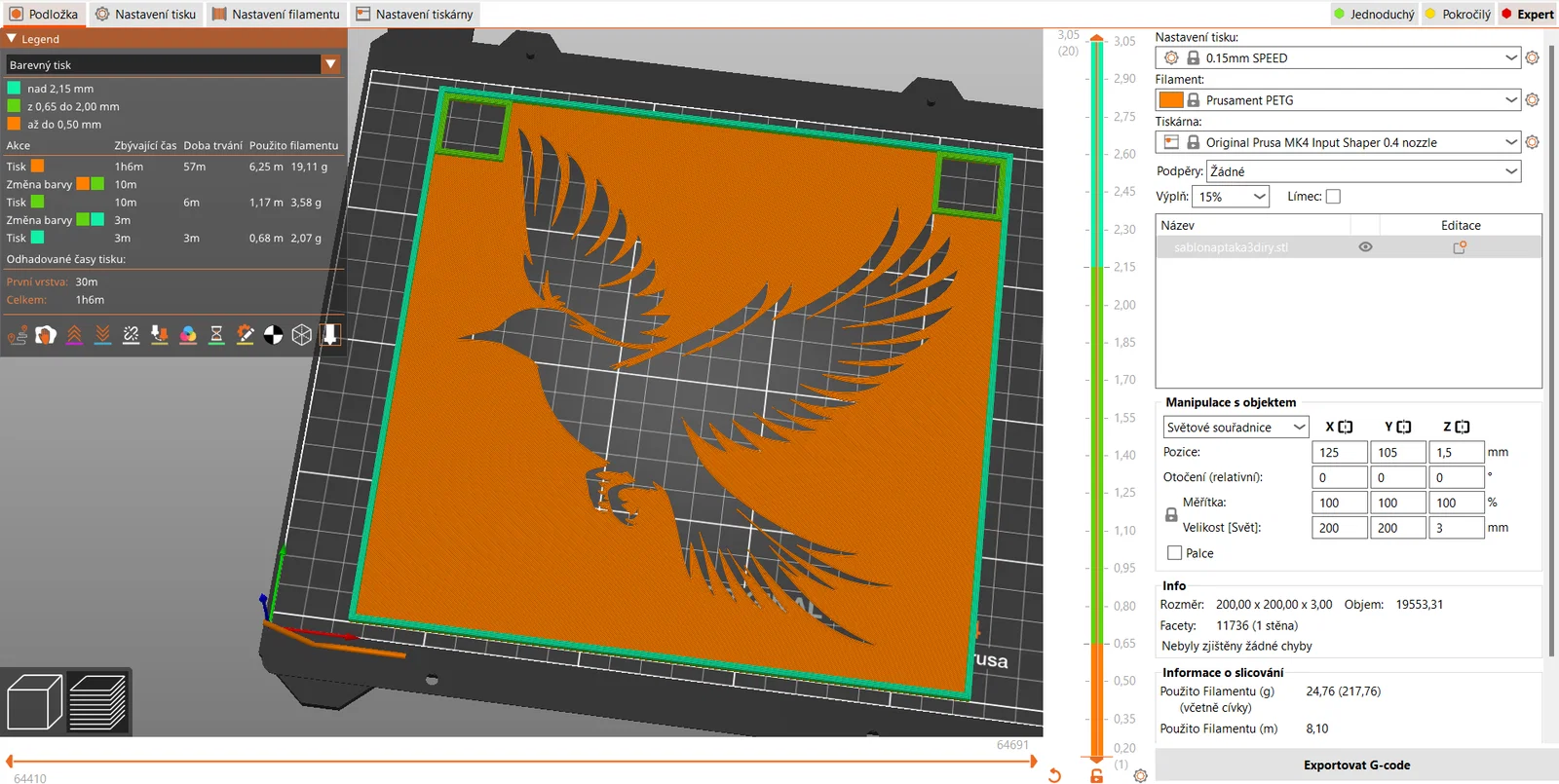The image size is (1559, 784).
Task: Toggle travel moves visibility in legend toolbar
Action: [x=18, y=335]
